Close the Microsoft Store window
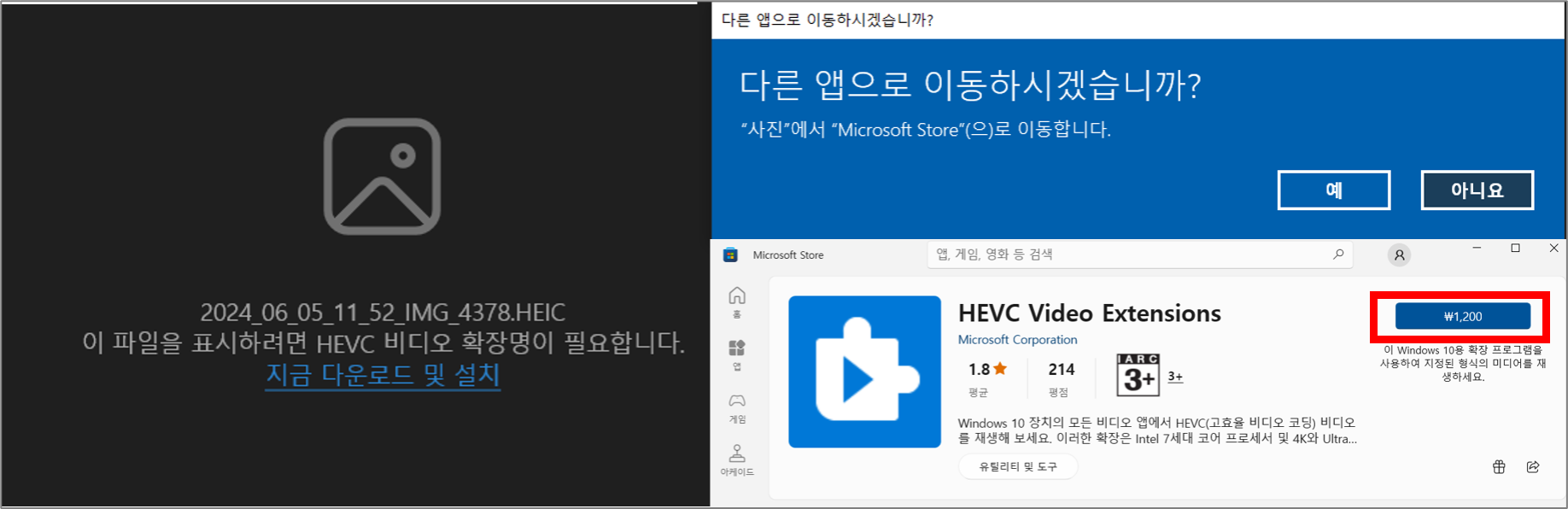1568x509 pixels. (x=1553, y=249)
